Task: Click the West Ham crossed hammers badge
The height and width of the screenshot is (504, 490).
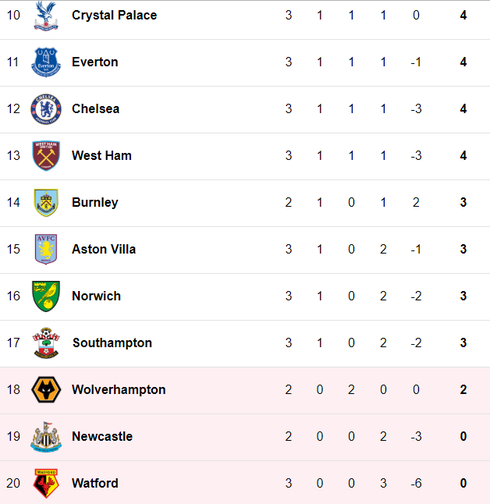Action: point(46,156)
